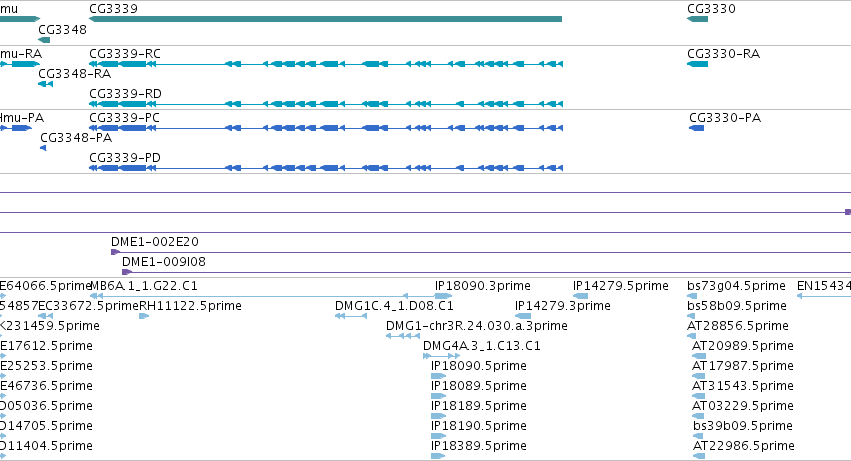Click the RH11122.5prime EST label

(x=190, y=306)
